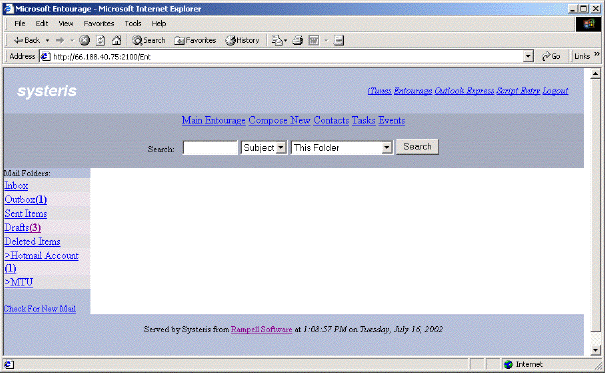The height and width of the screenshot is (373, 605).
Task: Go to the Home page icon
Action: pos(116,40)
